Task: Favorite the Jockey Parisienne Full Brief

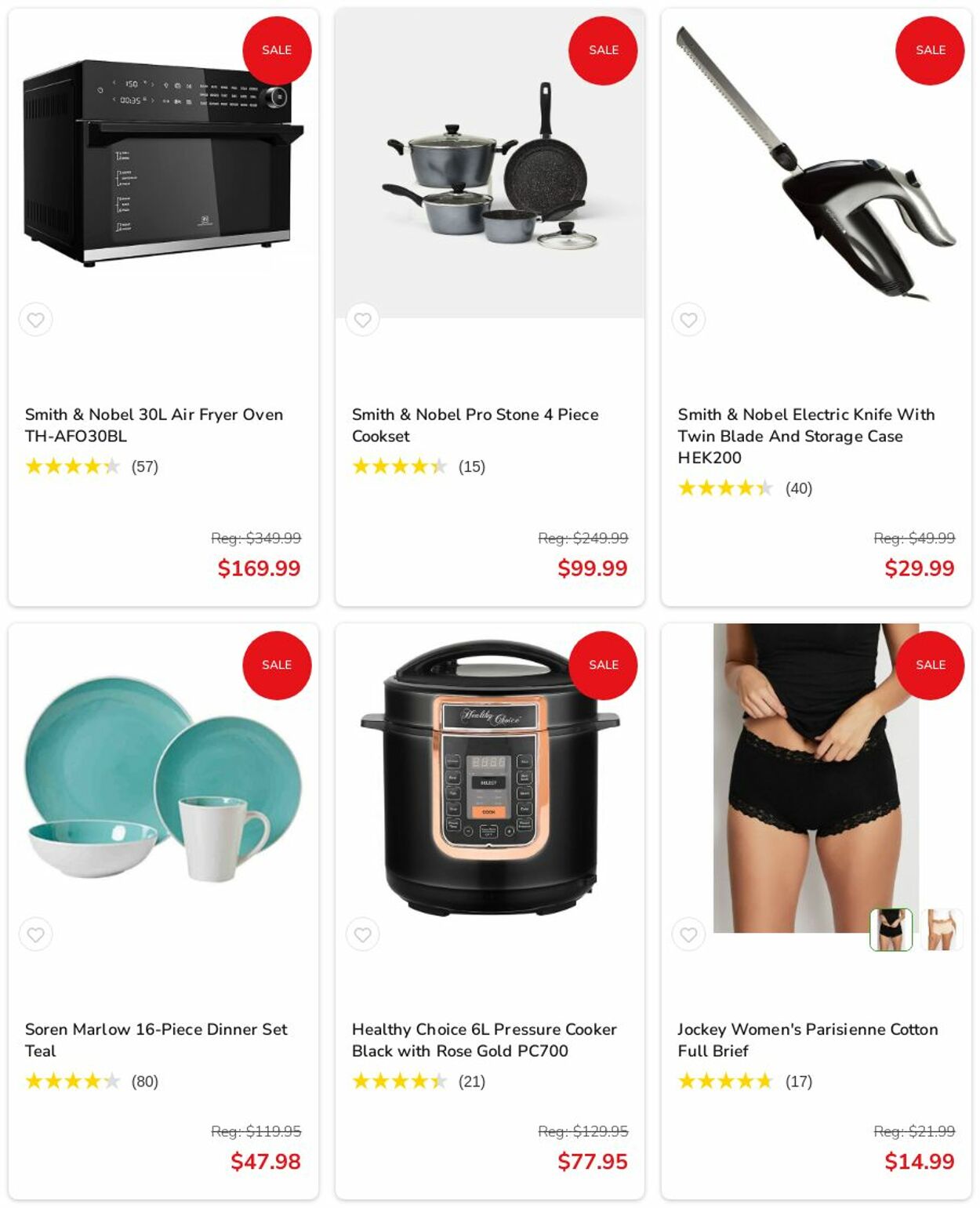Action: point(688,934)
